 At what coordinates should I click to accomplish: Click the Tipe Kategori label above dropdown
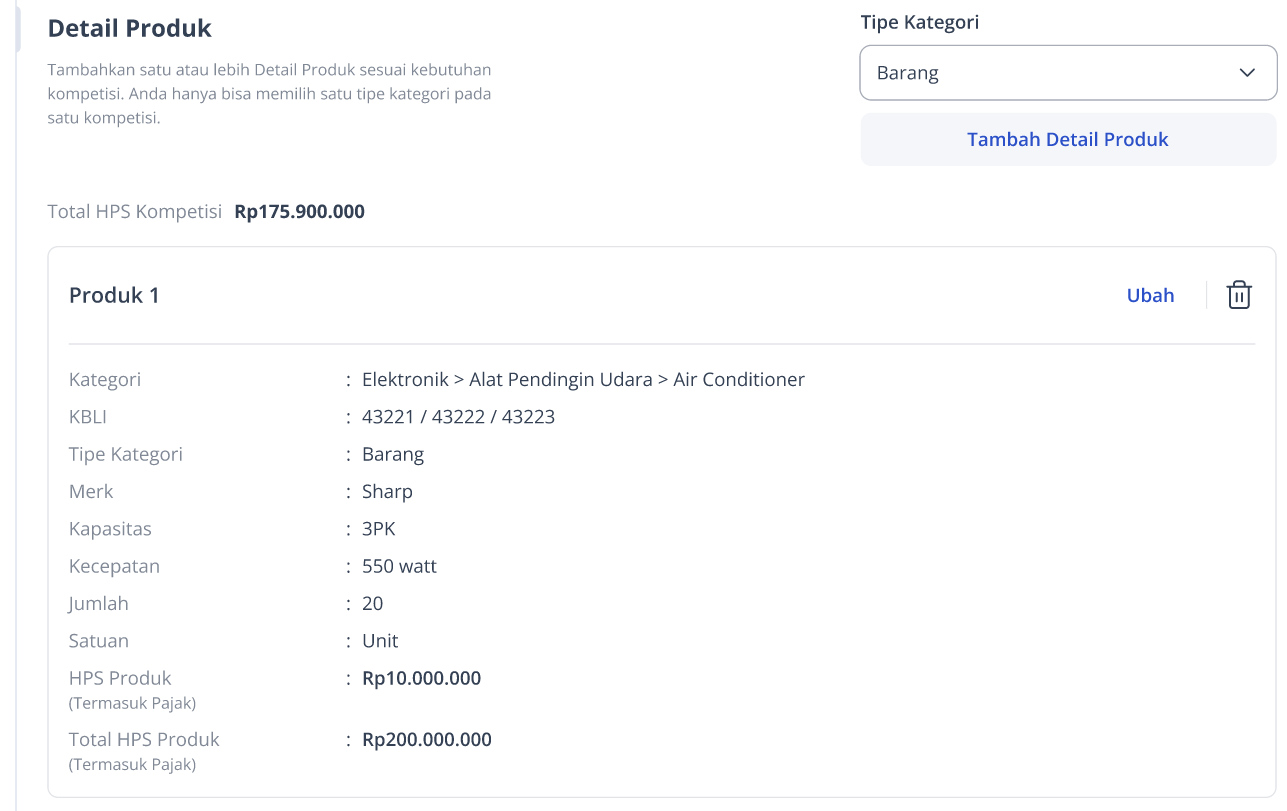920,22
